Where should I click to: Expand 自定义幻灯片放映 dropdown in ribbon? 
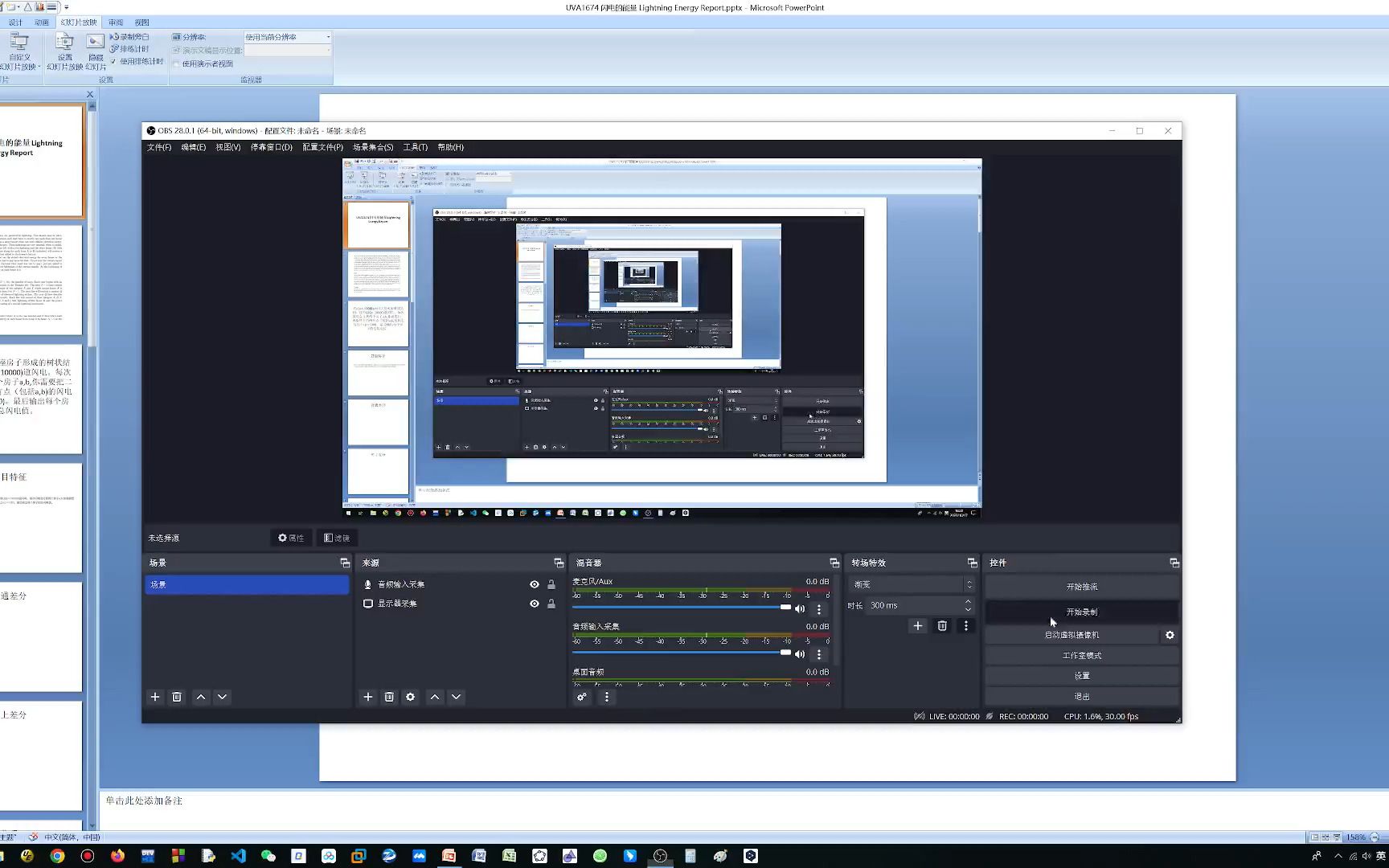point(19,52)
